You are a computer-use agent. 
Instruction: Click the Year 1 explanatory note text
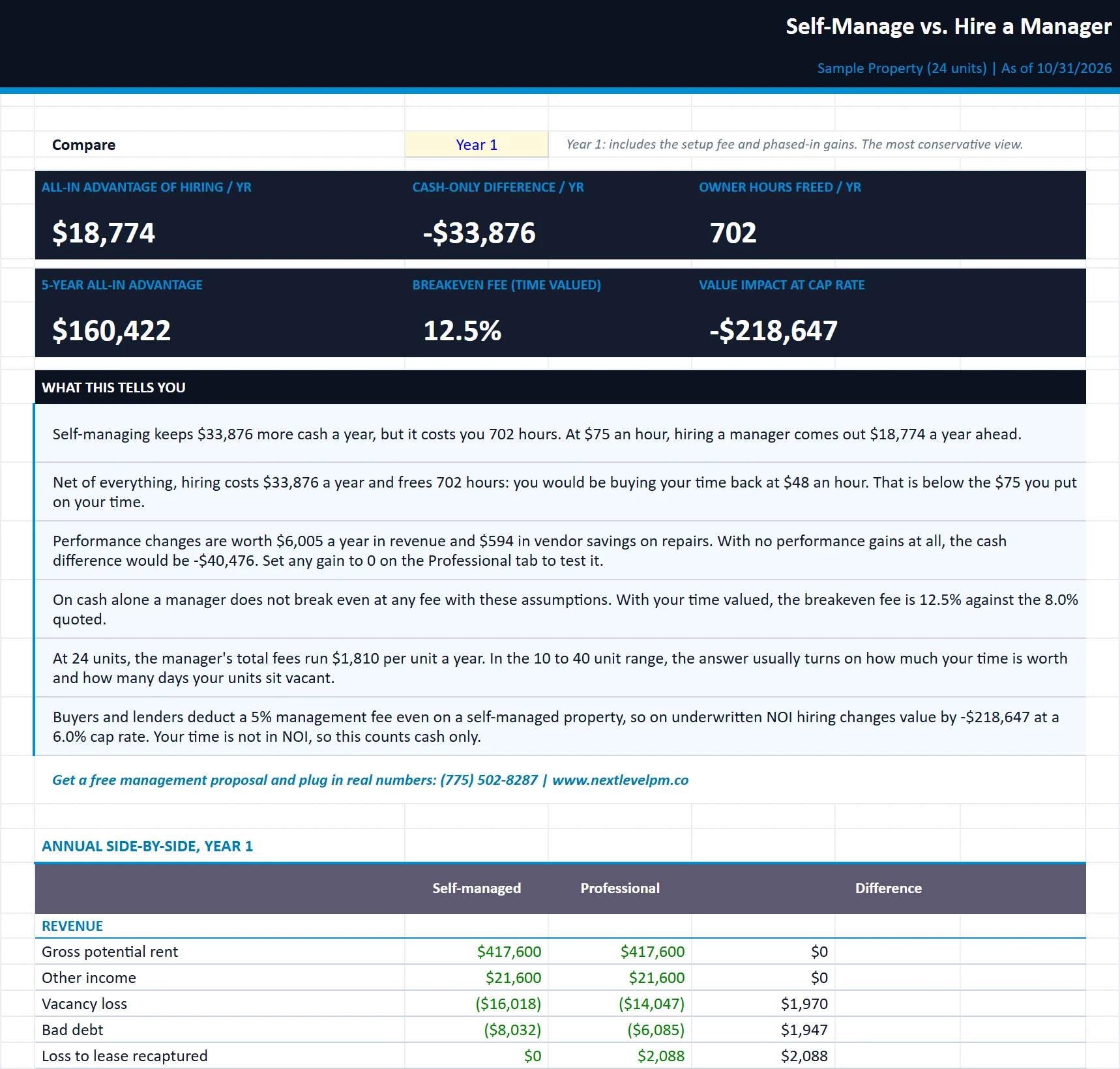pos(795,144)
